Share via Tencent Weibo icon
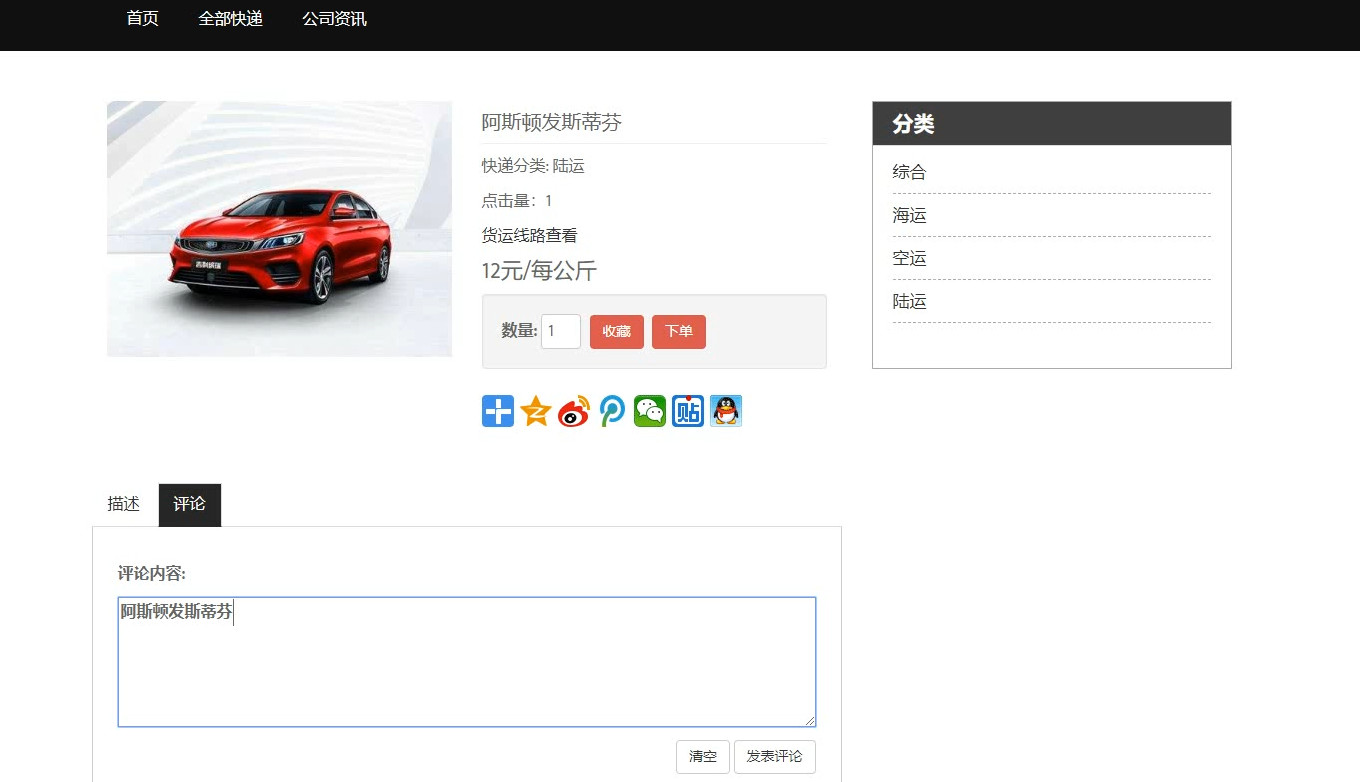The image size is (1360, 782). [612, 411]
